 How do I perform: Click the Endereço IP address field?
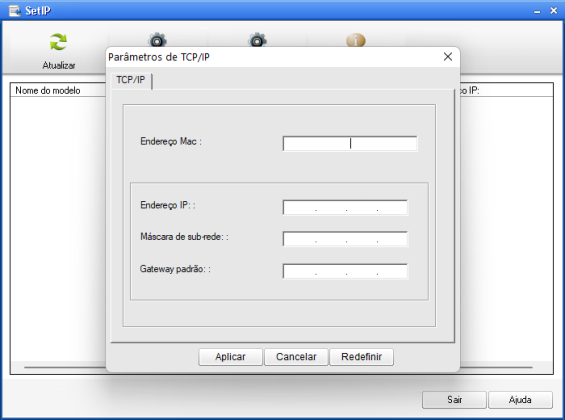(x=345, y=207)
